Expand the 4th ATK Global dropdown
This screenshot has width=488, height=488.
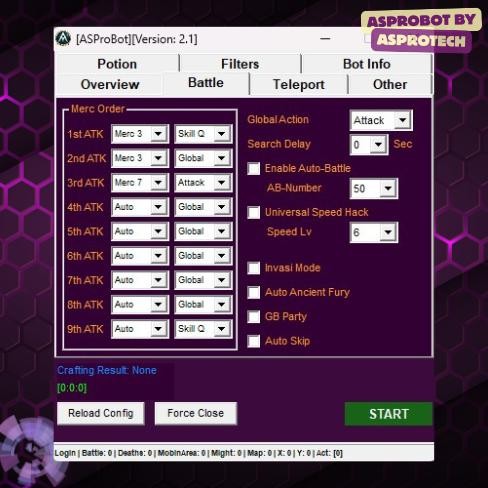click(203, 207)
